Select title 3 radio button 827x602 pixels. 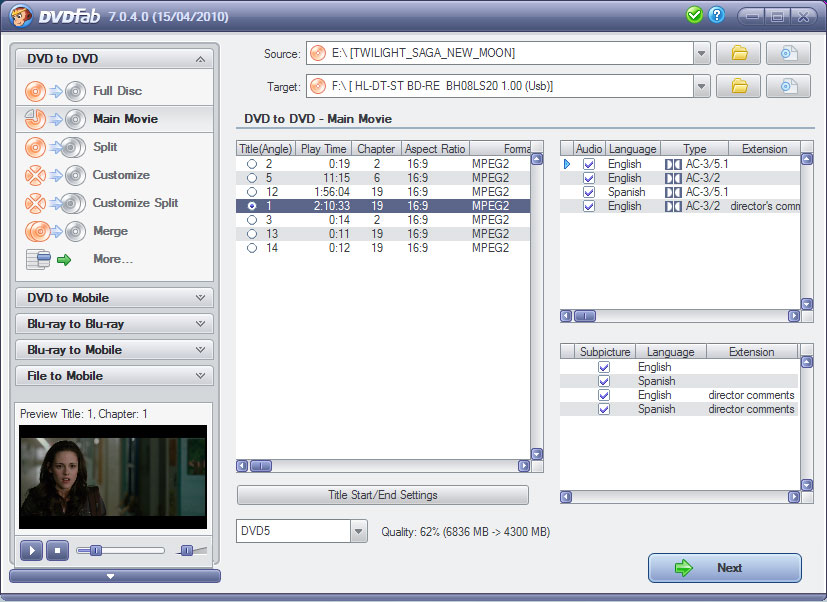(252, 220)
